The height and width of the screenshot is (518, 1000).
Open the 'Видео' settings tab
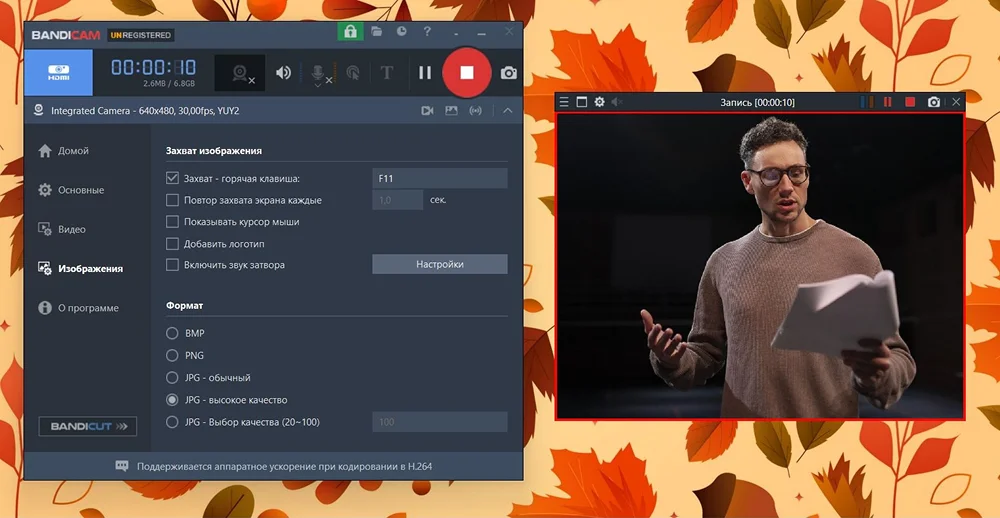(72, 229)
